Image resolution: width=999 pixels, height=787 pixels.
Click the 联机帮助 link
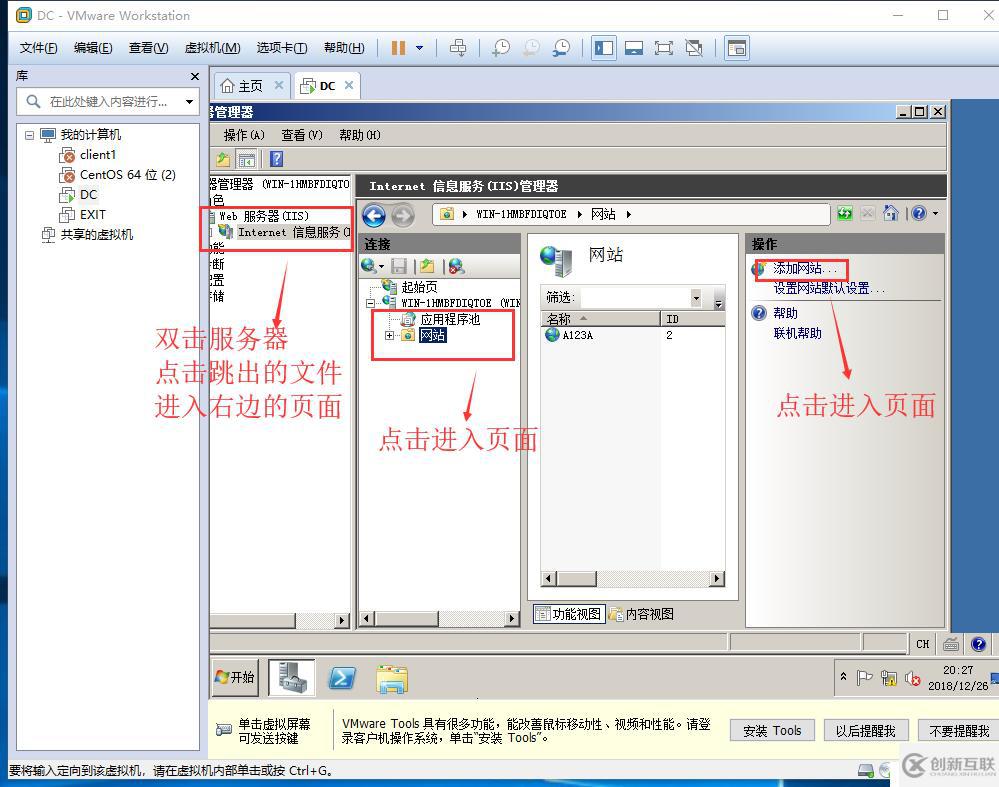(x=797, y=333)
